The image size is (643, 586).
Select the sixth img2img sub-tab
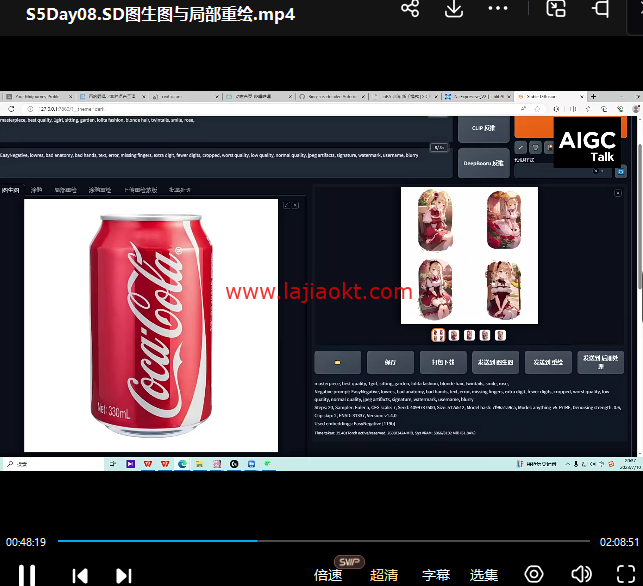(180, 190)
